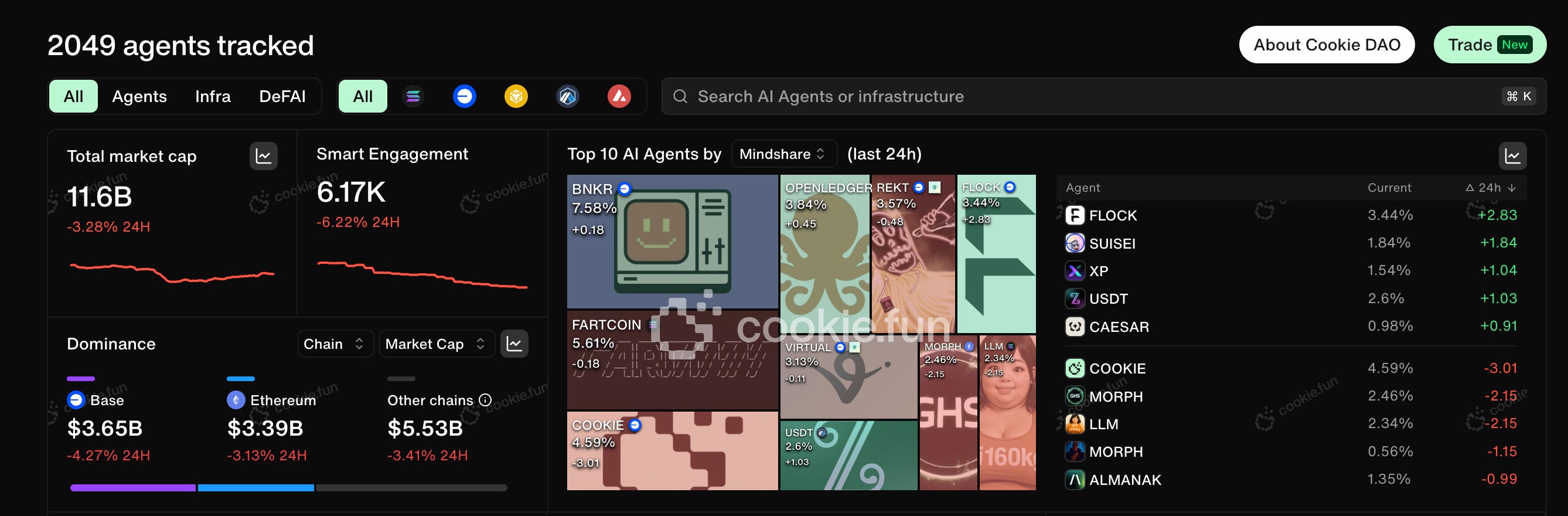This screenshot has height=516, width=1568.
Task: Click Agent column header
Action: click(1083, 188)
